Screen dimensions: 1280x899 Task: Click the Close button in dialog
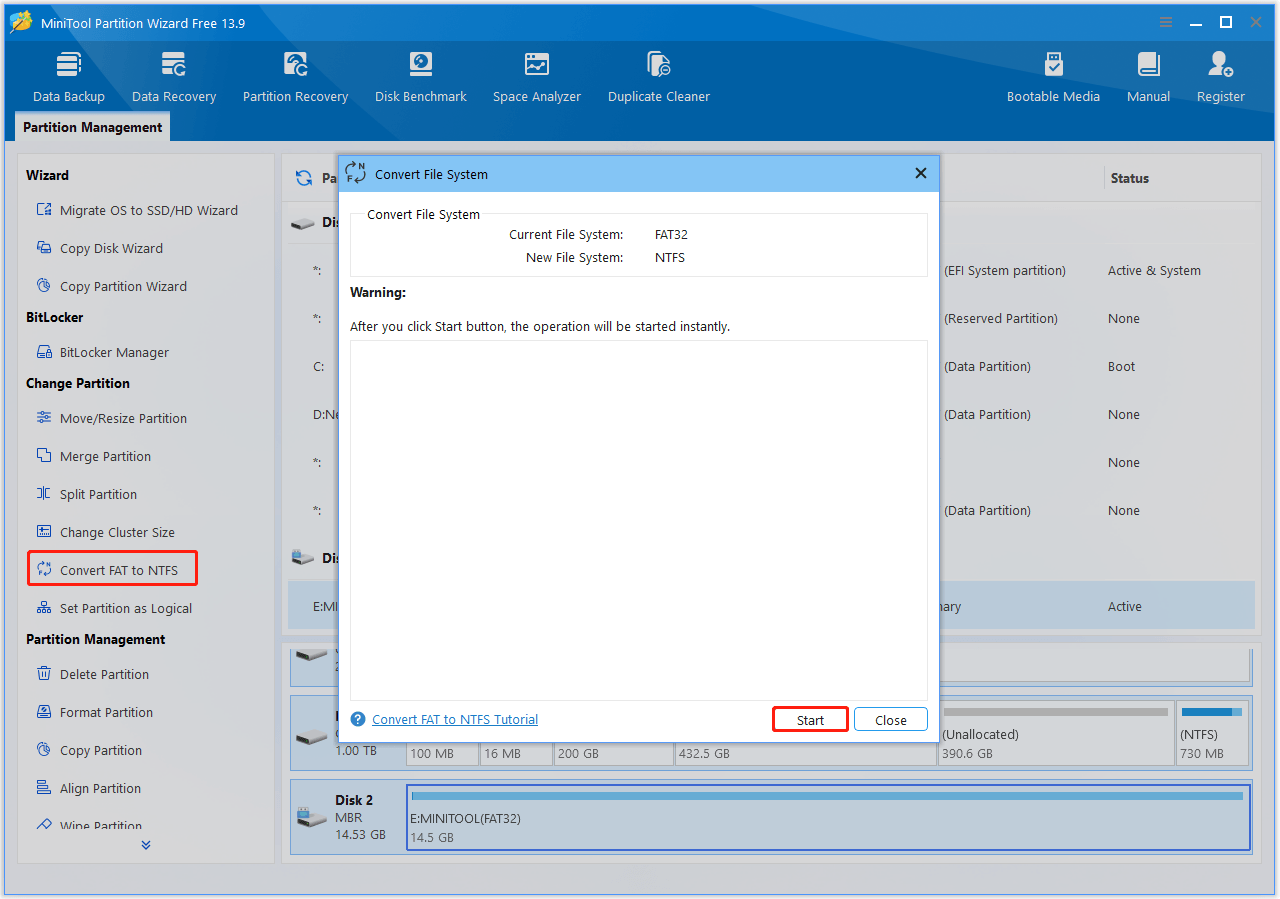pyautogui.click(x=891, y=719)
